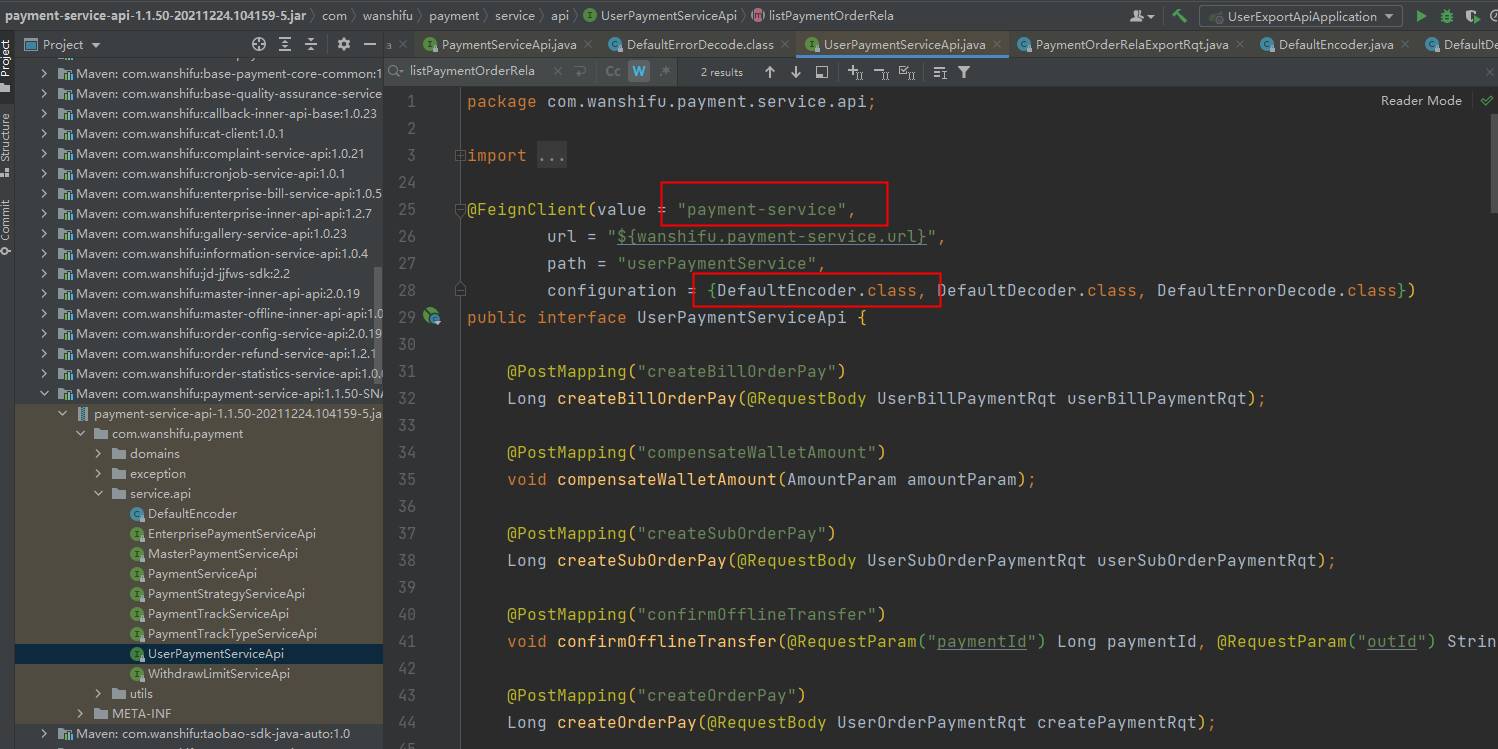
Task: Expand Maven: com.wanshifu:cat-client:1.0.1
Action: 44,134
